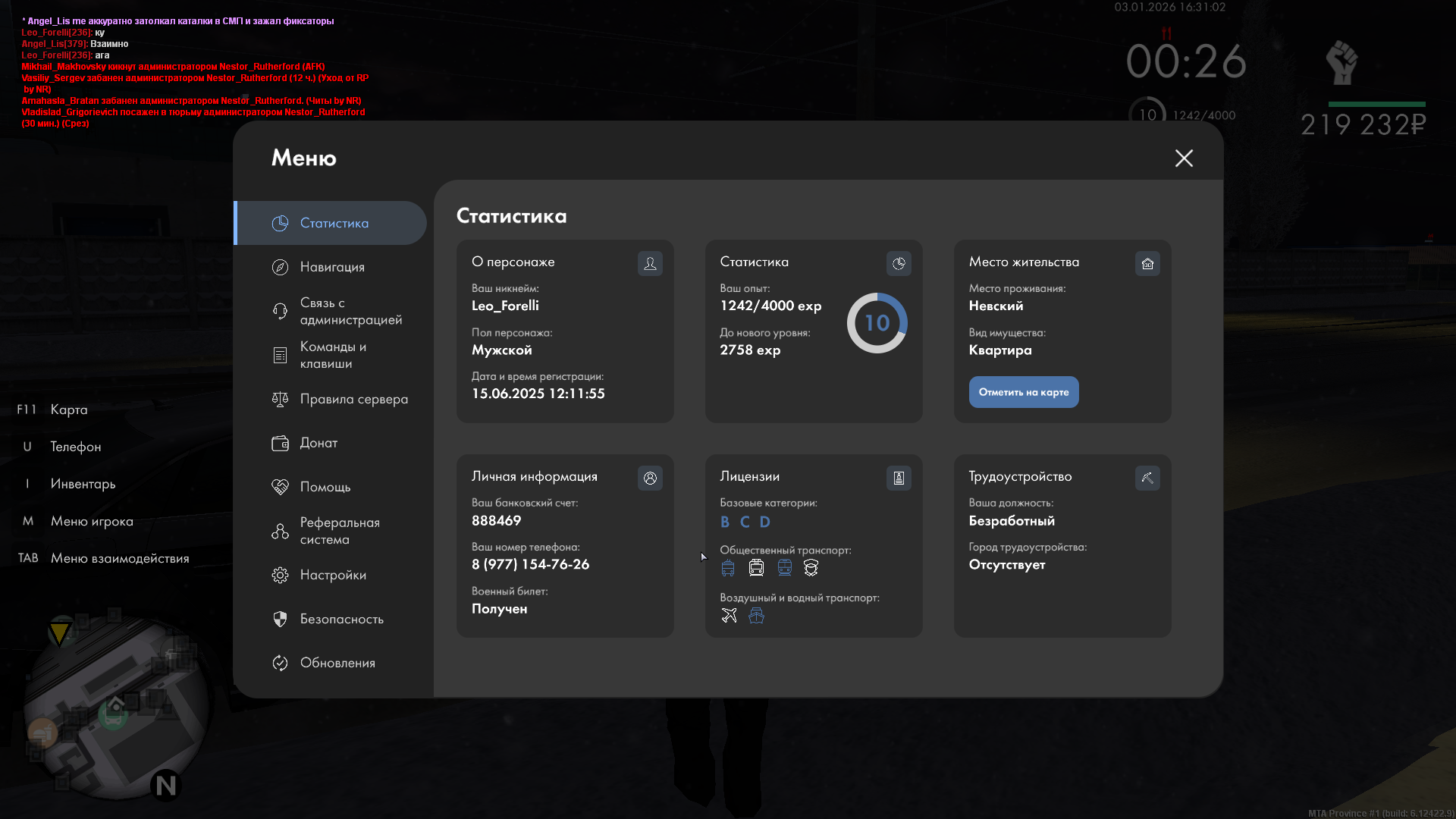
Task: Click the boat license icon
Action: coord(756,615)
